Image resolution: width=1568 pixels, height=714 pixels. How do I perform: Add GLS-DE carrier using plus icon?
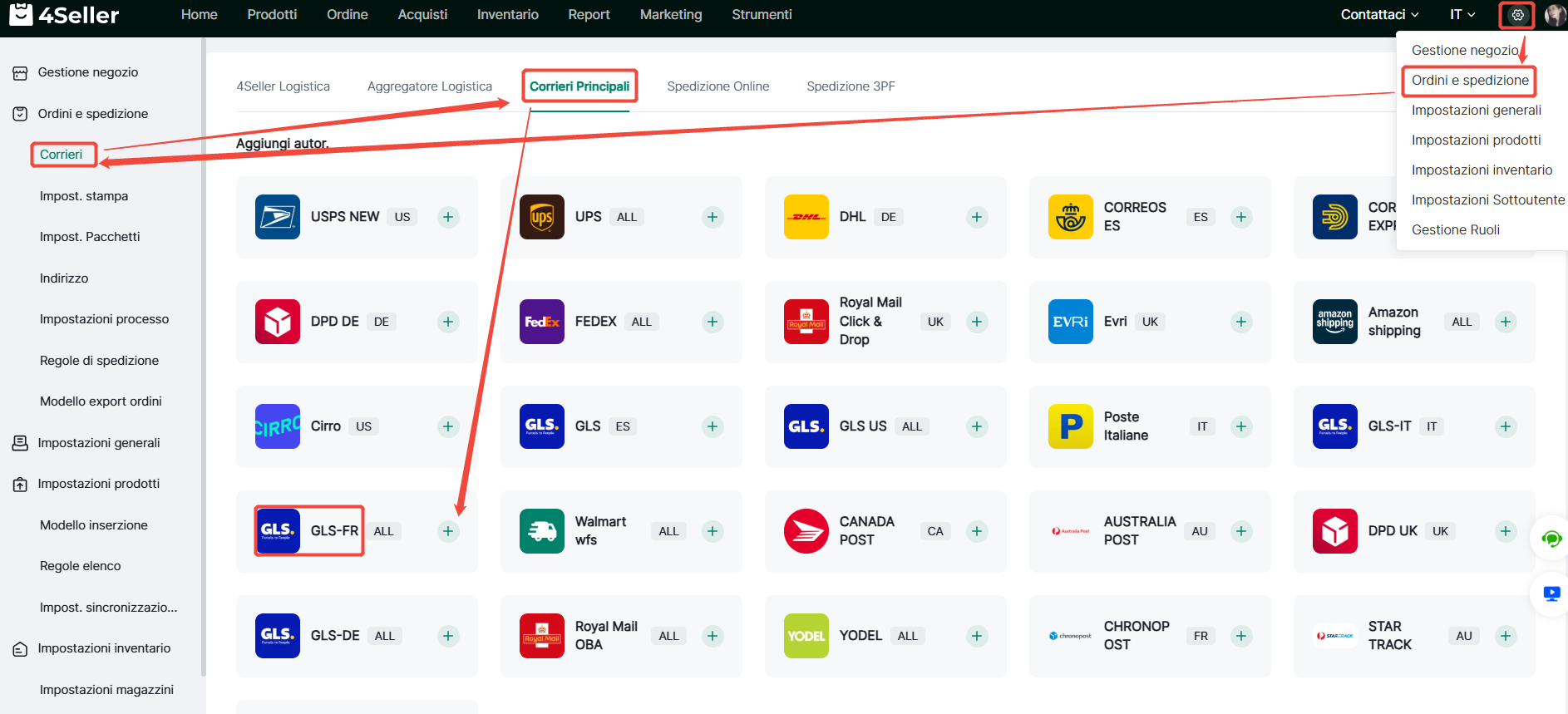[x=448, y=636]
